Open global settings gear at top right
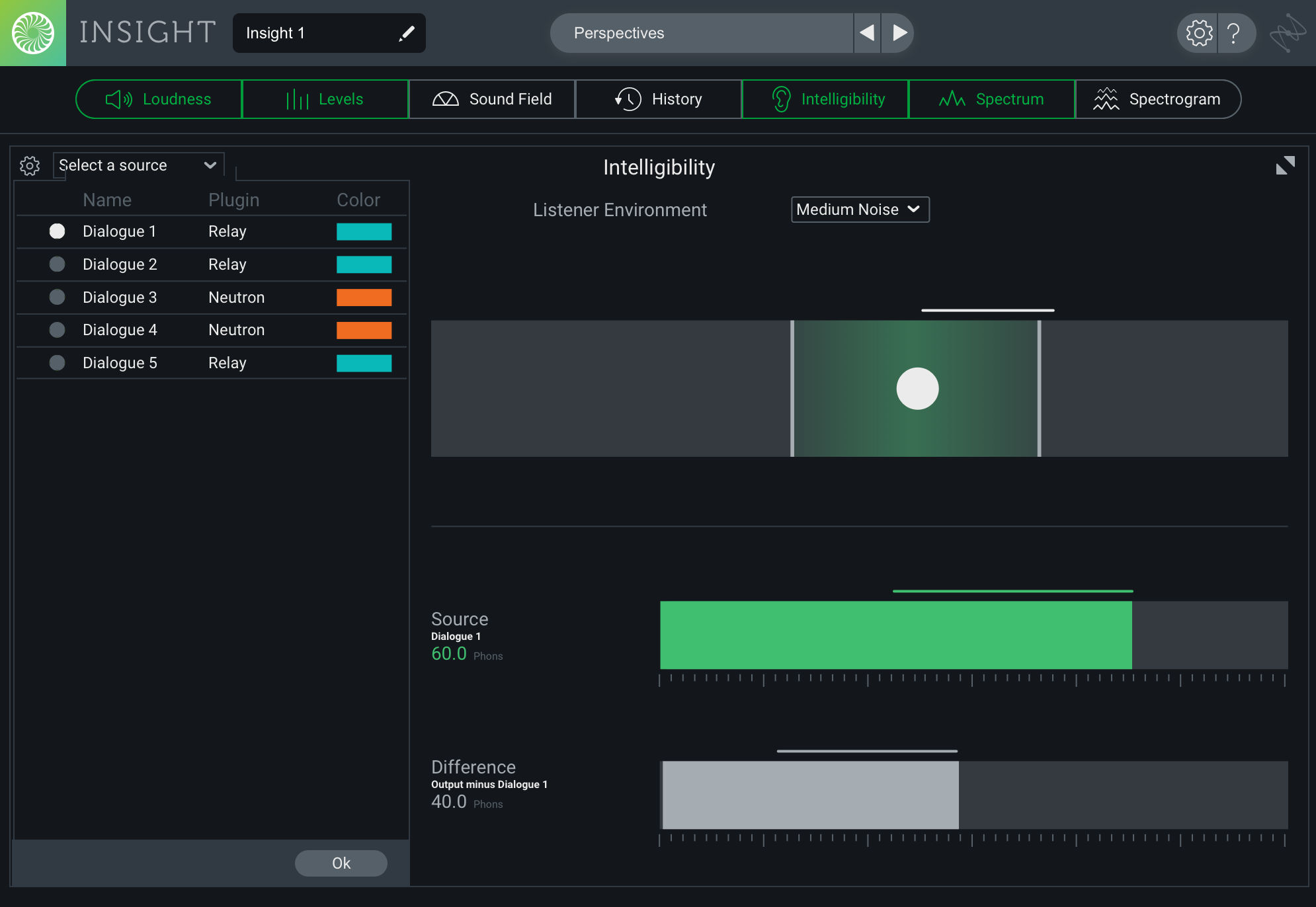 1199,33
